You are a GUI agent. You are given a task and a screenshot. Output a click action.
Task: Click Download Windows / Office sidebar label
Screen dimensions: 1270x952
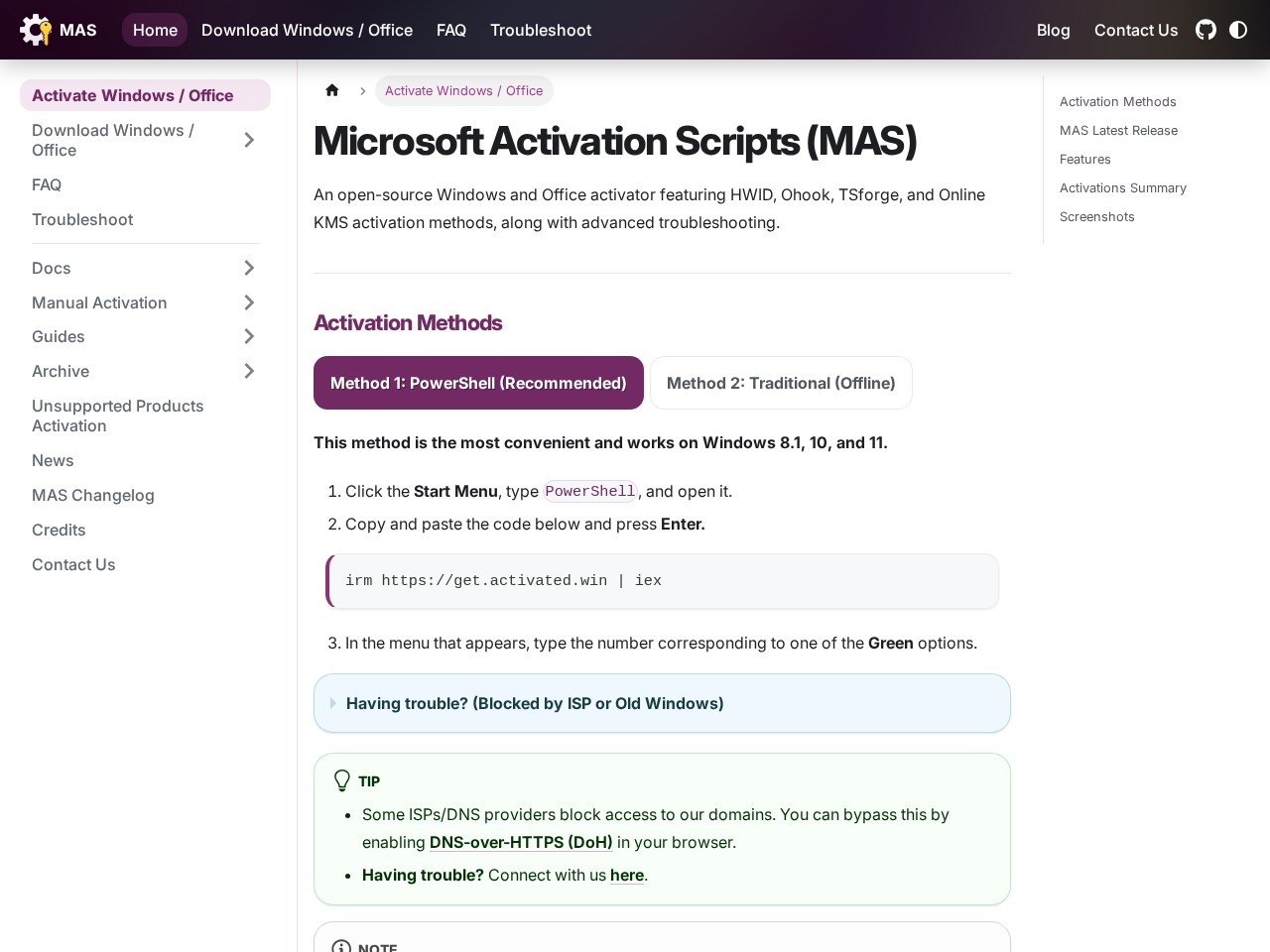pyautogui.click(x=113, y=140)
